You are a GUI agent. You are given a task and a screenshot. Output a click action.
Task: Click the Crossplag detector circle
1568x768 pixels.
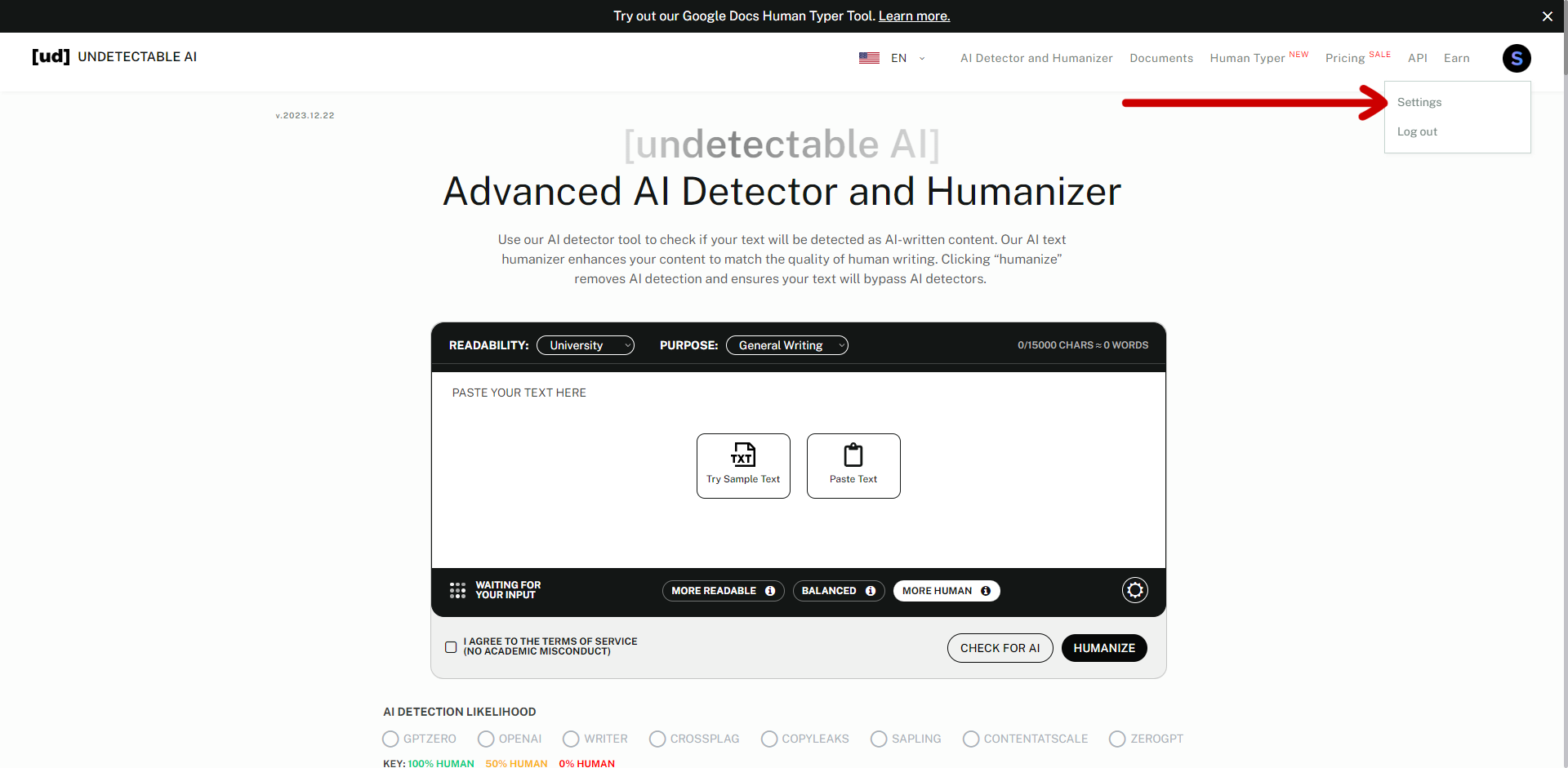pos(657,739)
